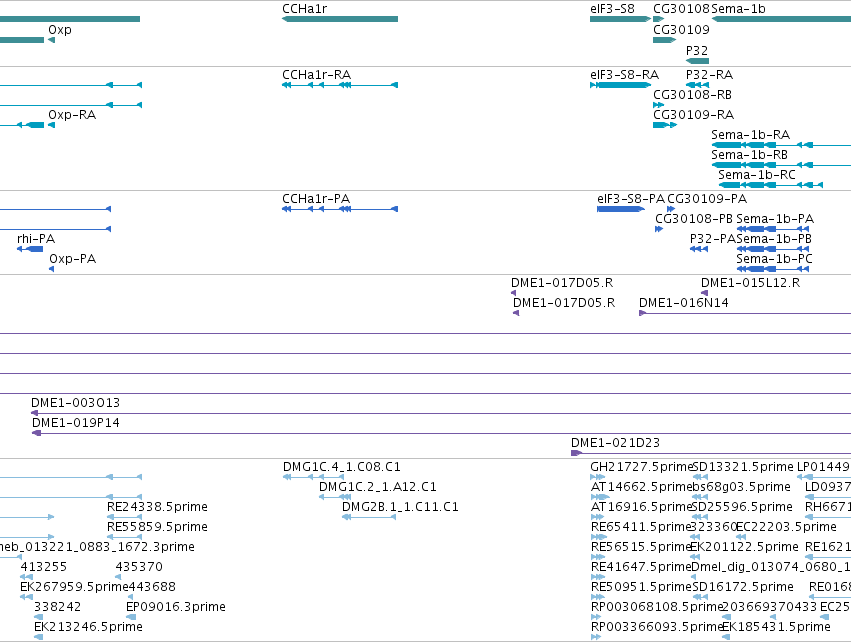Viewport: 851px width, 642px height.
Task: Click the bs68g03.5prime EST label
Action: pos(741,487)
